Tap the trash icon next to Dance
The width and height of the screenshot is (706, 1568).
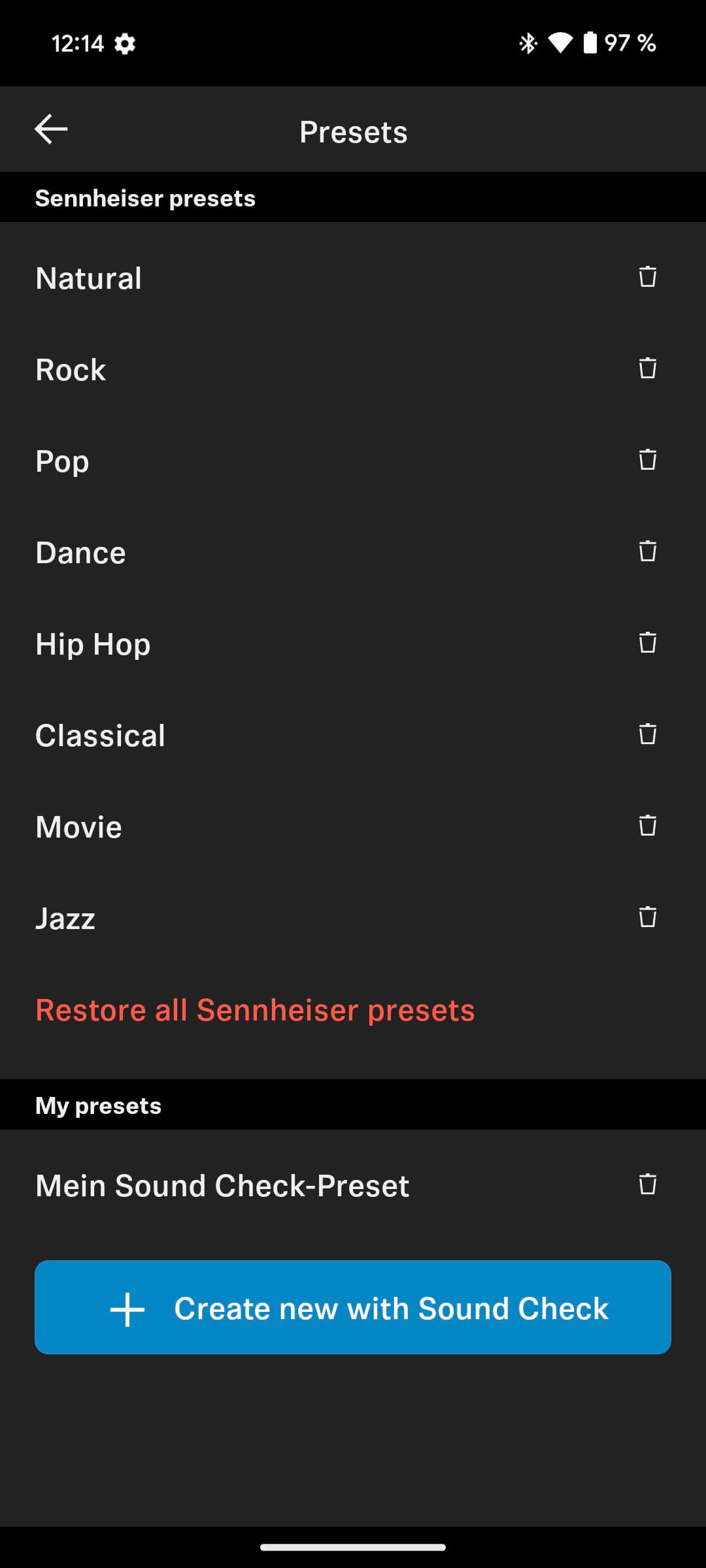pos(647,551)
